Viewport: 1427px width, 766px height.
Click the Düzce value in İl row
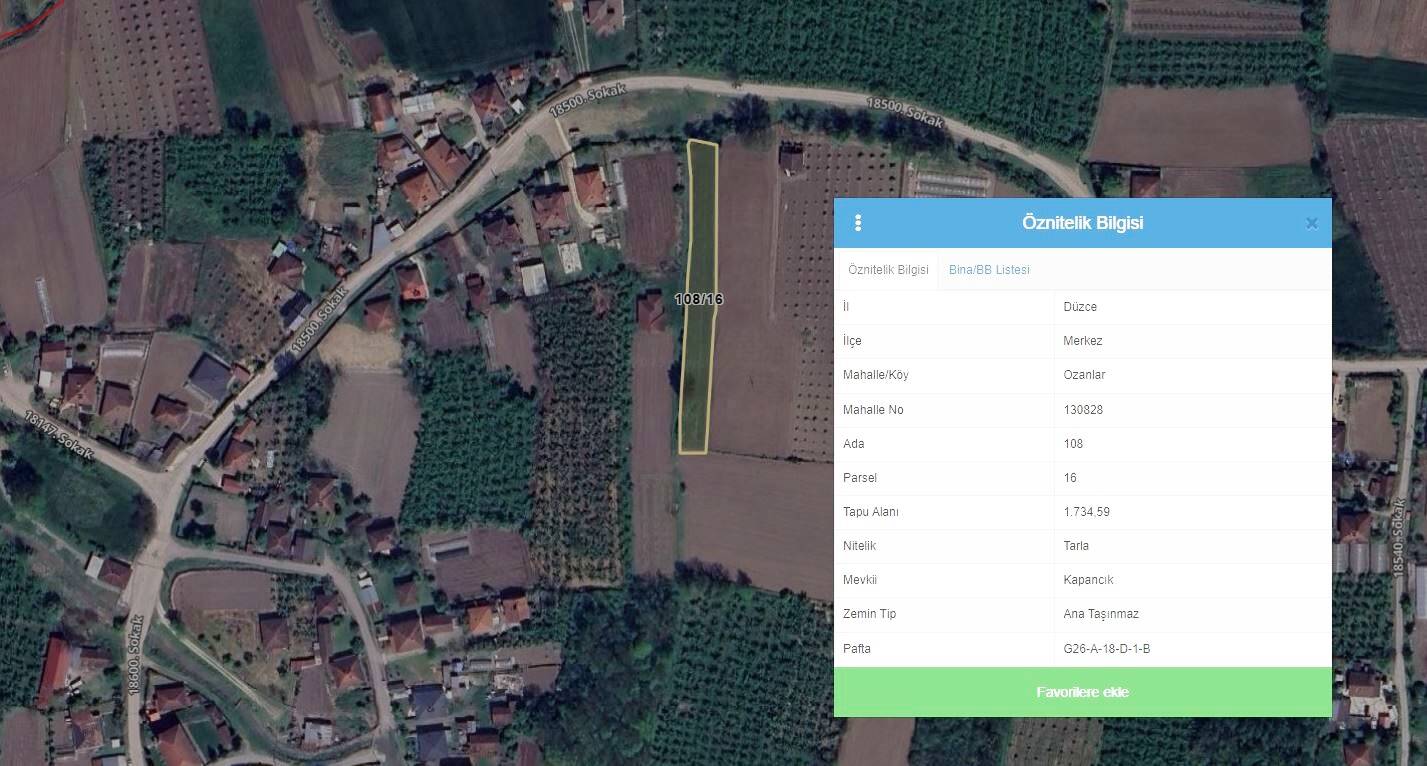click(x=1080, y=307)
